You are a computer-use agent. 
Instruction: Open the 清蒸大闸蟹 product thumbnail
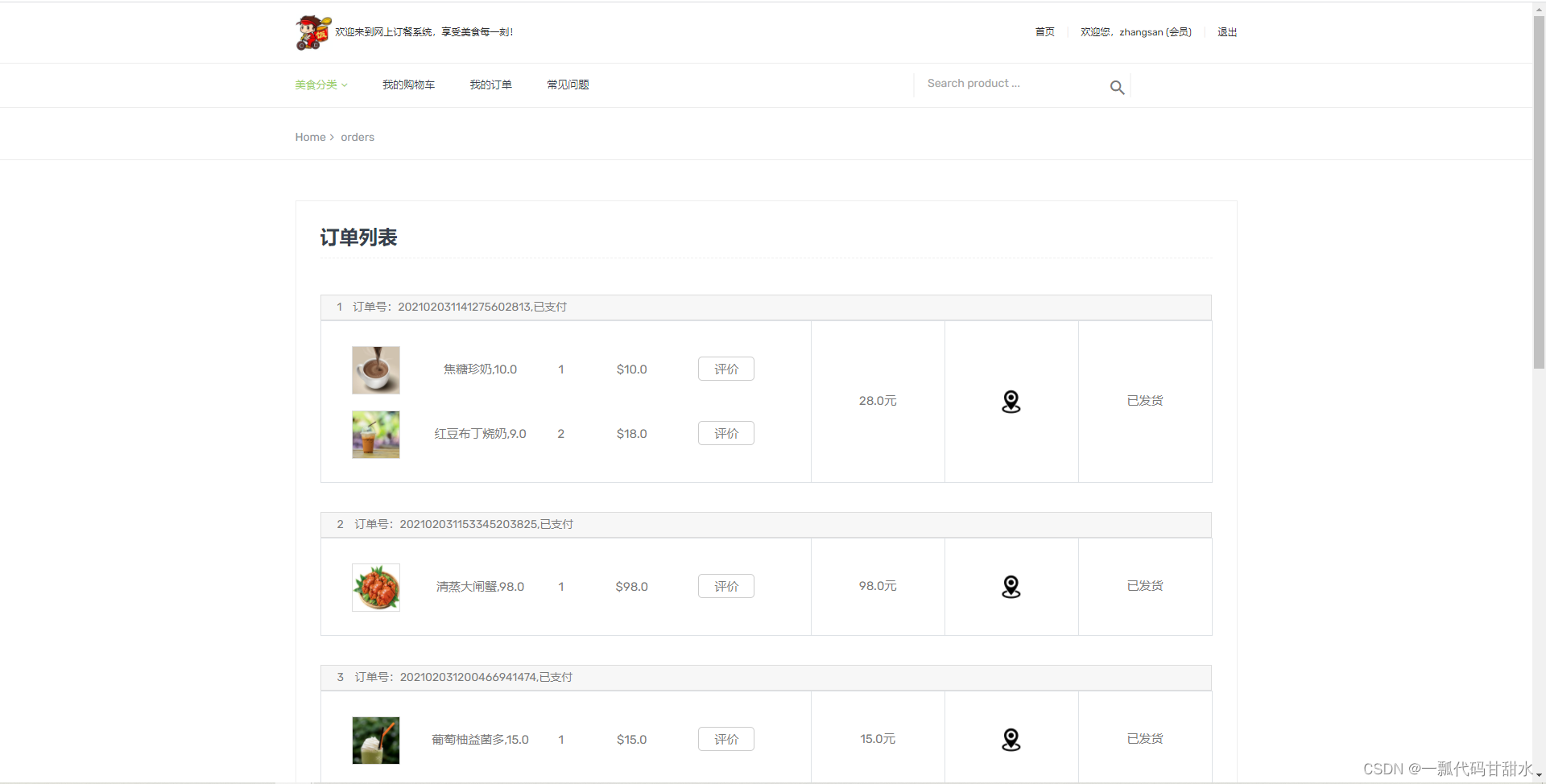376,588
